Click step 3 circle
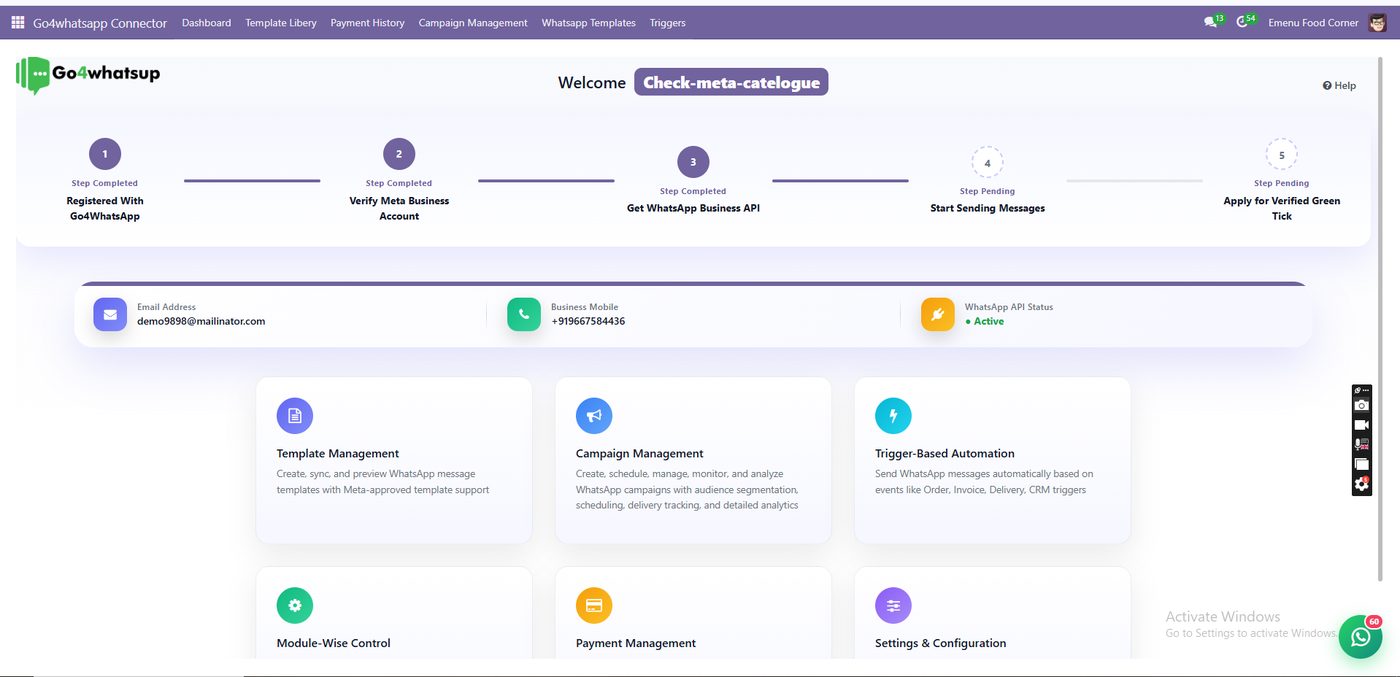The image size is (1400, 677). tap(693, 162)
